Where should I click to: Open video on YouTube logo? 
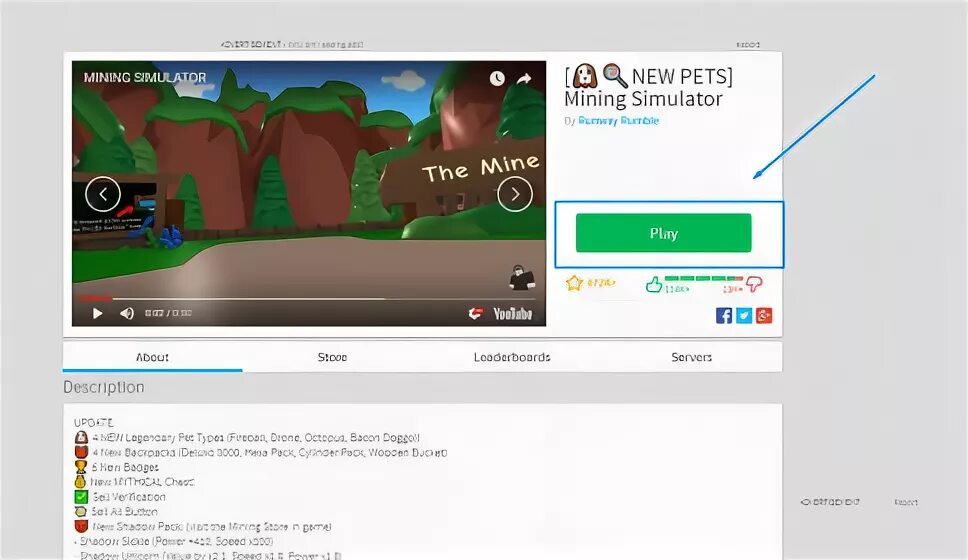click(x=512, y=314)
